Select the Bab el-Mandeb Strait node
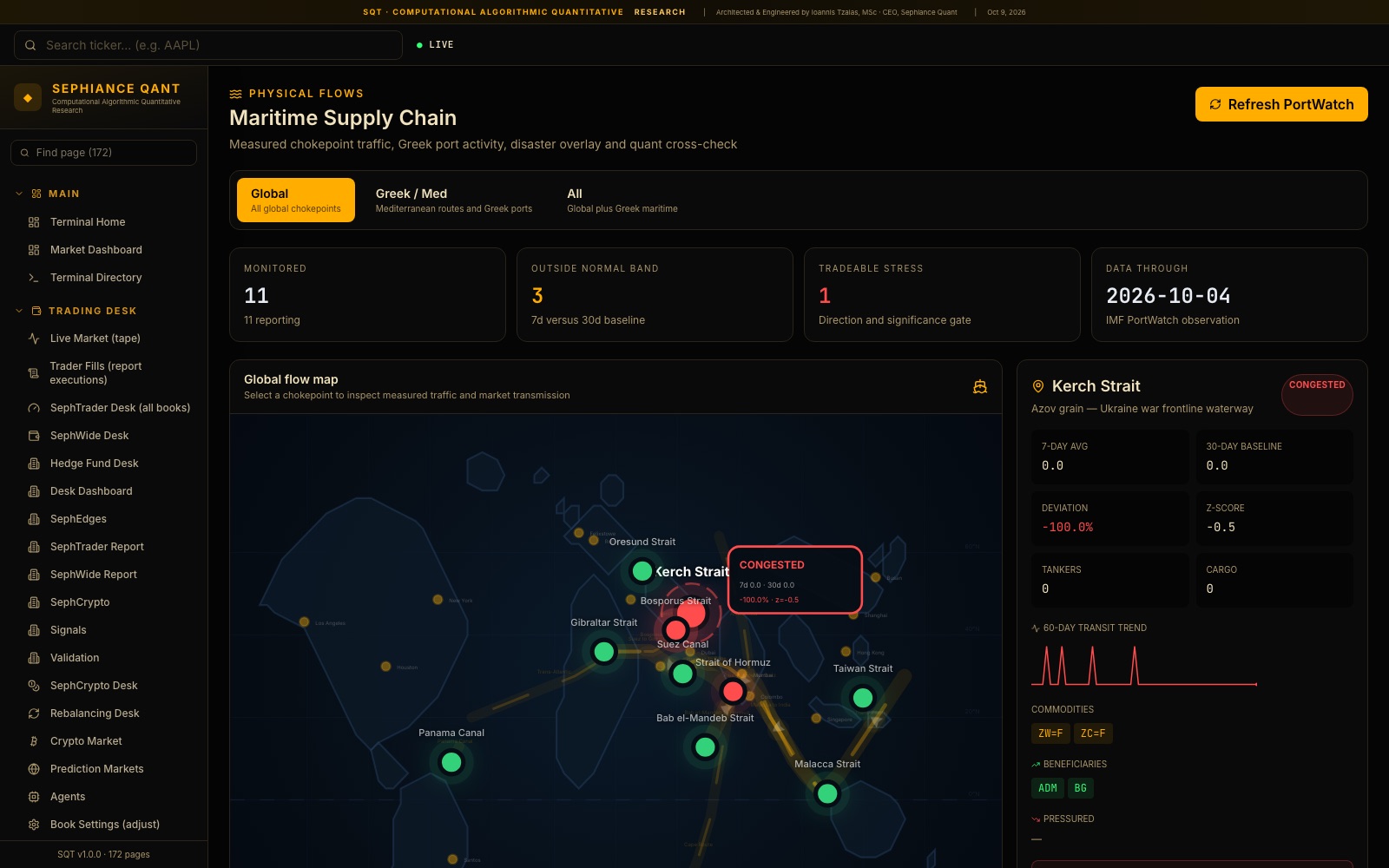Screen dimensions: 1389x868 706,746
